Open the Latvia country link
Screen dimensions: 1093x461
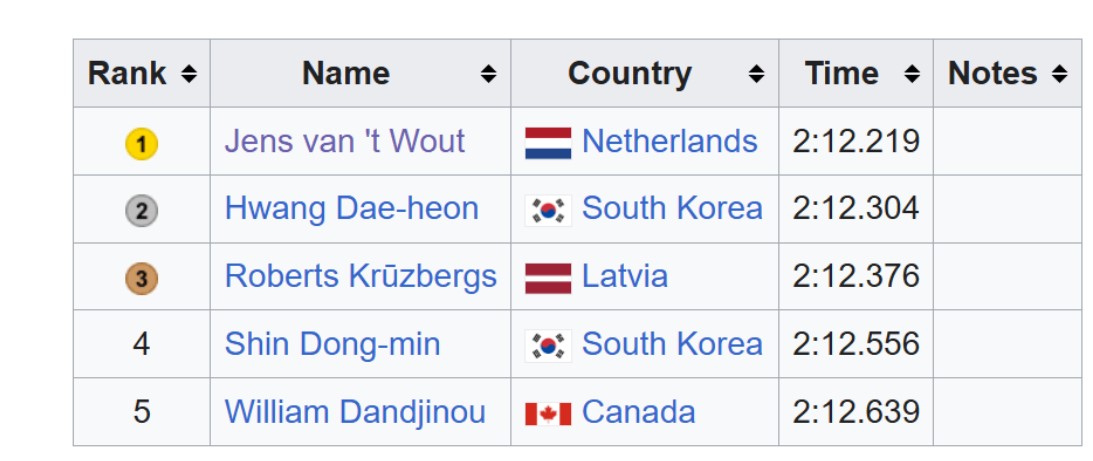pyautogui.click(x=624, y=276)
